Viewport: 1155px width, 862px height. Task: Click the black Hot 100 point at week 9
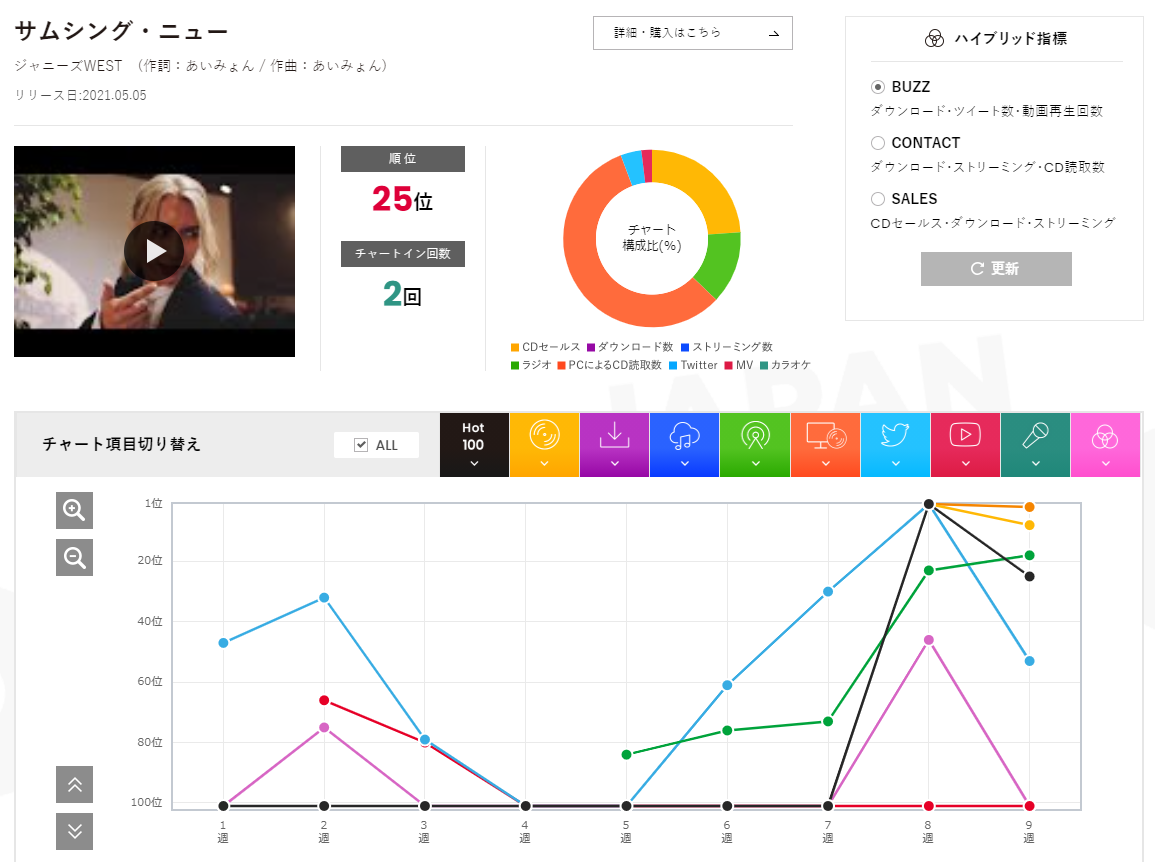point(1030,576)
